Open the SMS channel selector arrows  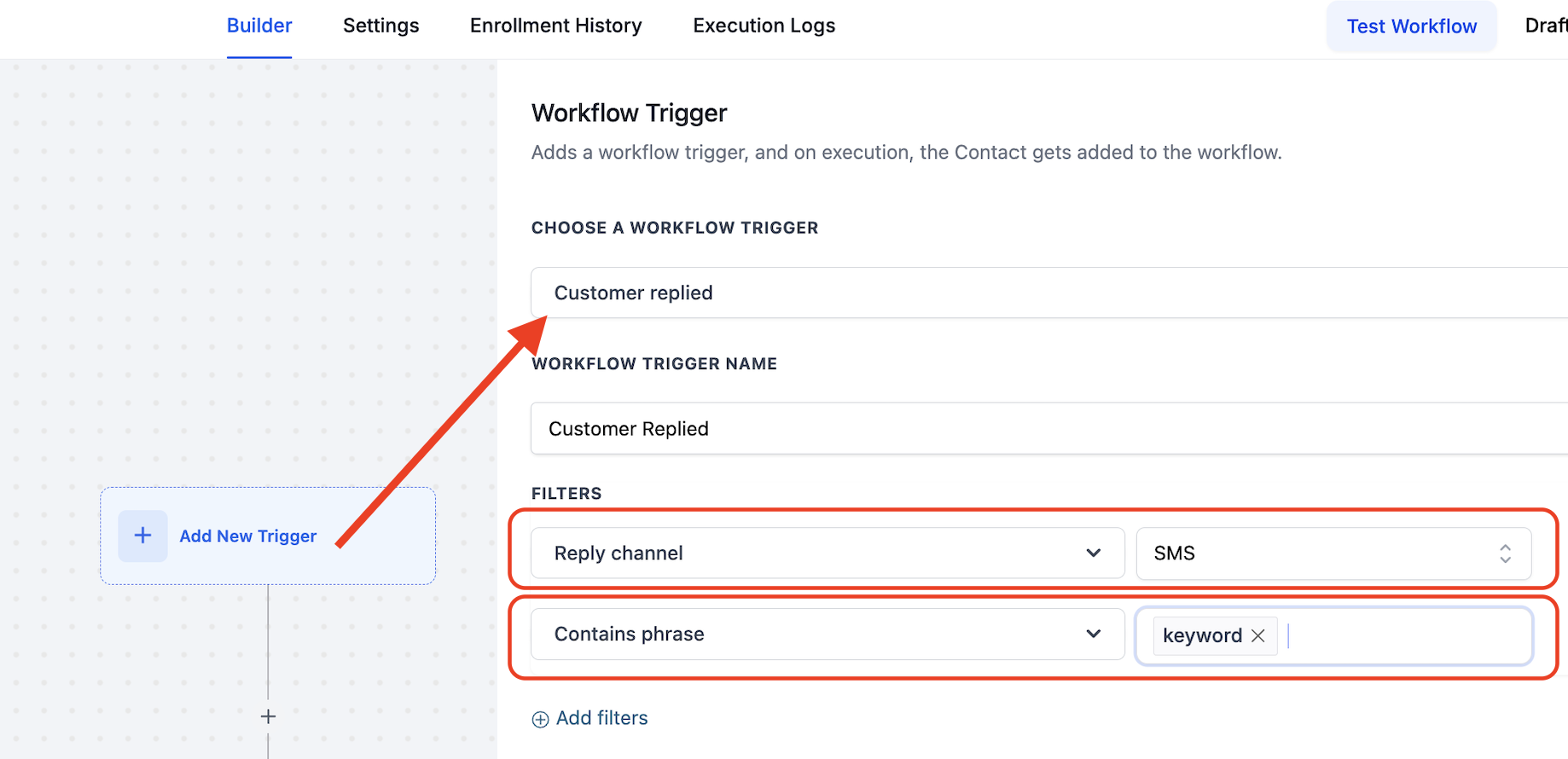click(x=1505, y=553)
